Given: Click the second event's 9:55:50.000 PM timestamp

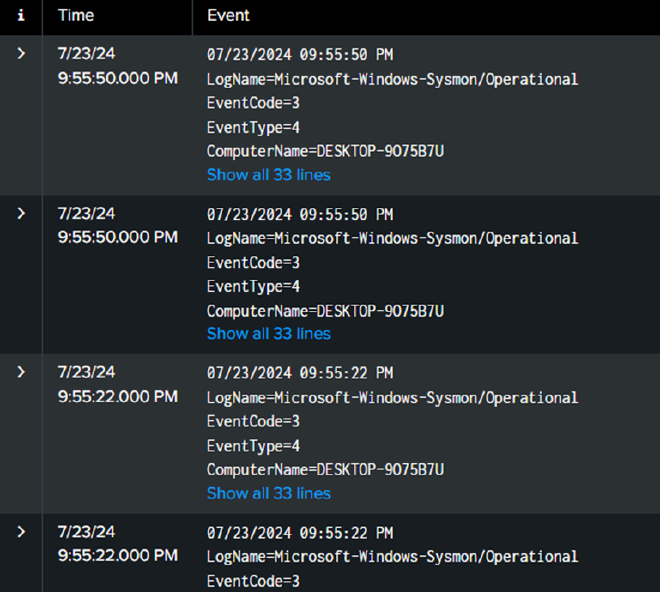Looking at the screenshot, I should click(x=118, y=237).
